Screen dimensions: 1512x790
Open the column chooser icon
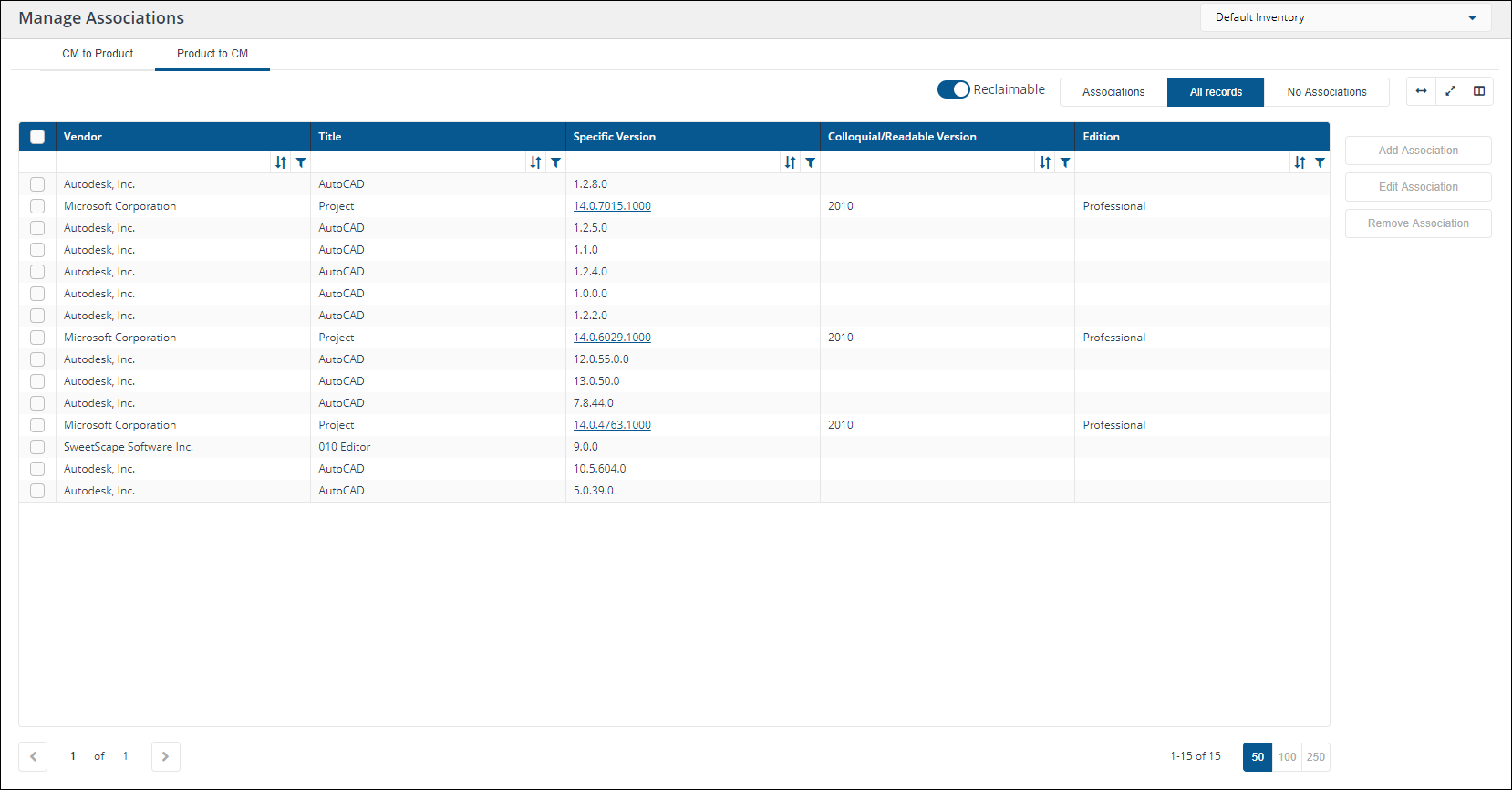tap(1479, 91)
